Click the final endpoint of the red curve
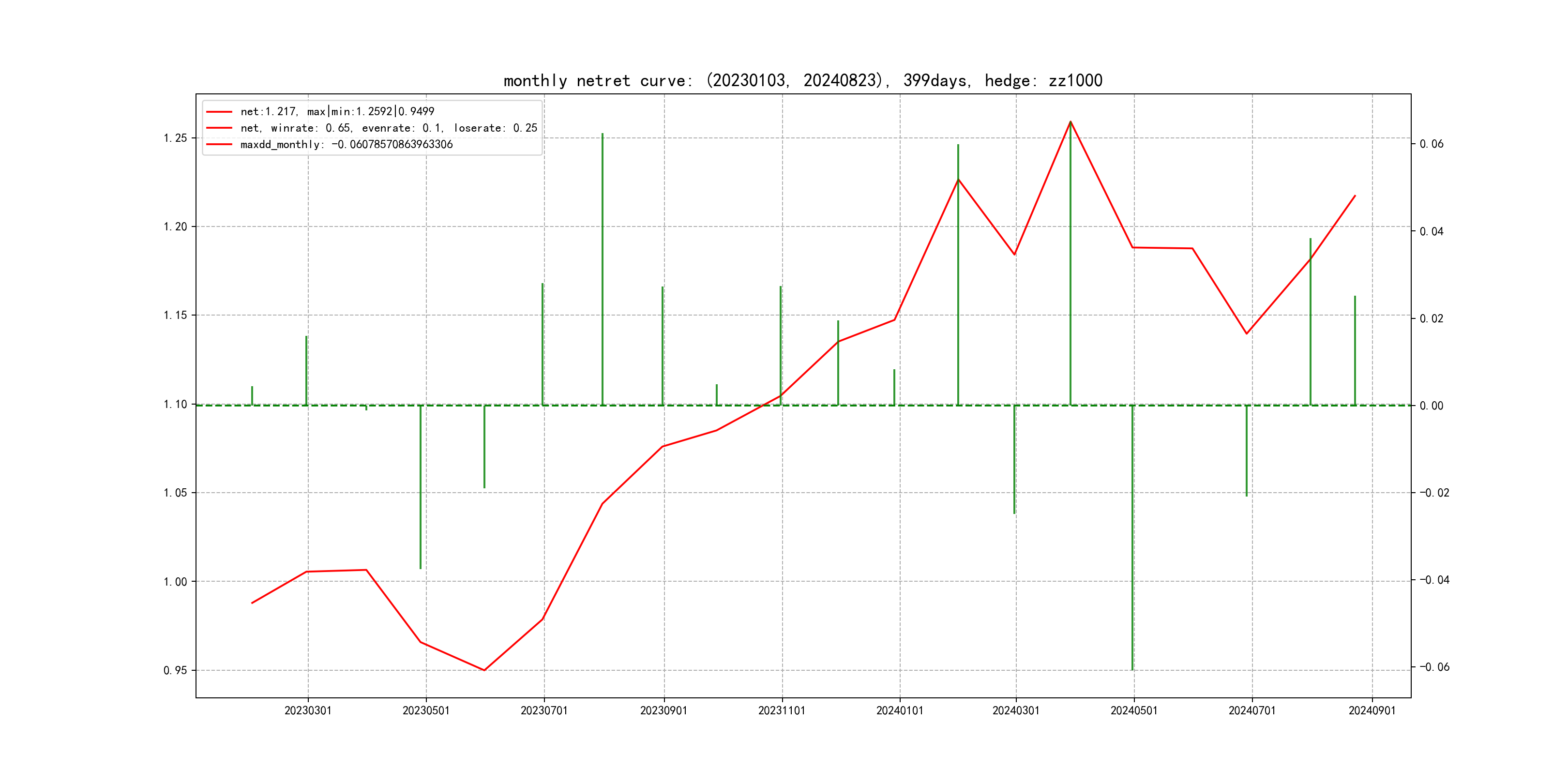Image resolution: width=1568 pixels, height=784 pixels. coord(1355,196)
